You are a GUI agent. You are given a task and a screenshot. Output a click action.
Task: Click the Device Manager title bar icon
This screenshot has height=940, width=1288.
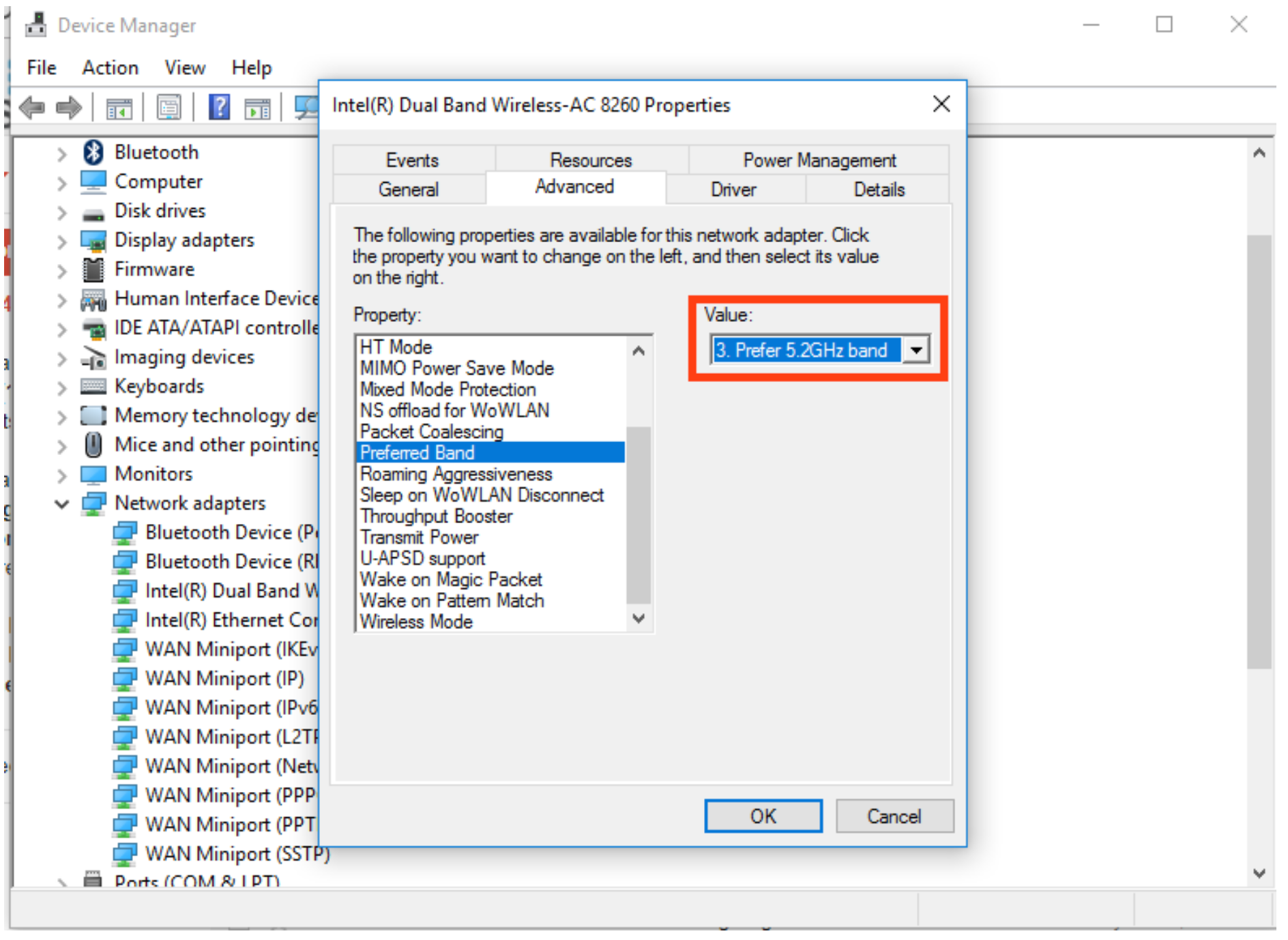tap(35, 25)
